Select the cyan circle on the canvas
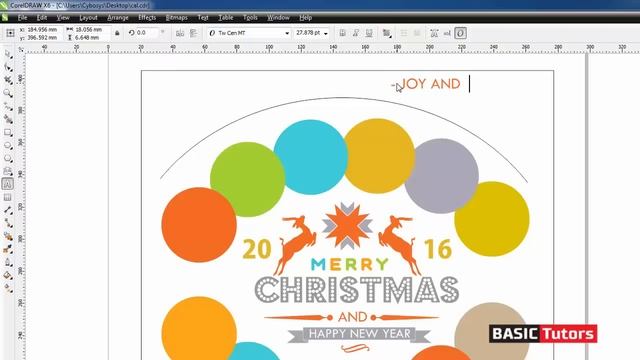This screenshot has height=360, width=640. (x=311, y=157)
